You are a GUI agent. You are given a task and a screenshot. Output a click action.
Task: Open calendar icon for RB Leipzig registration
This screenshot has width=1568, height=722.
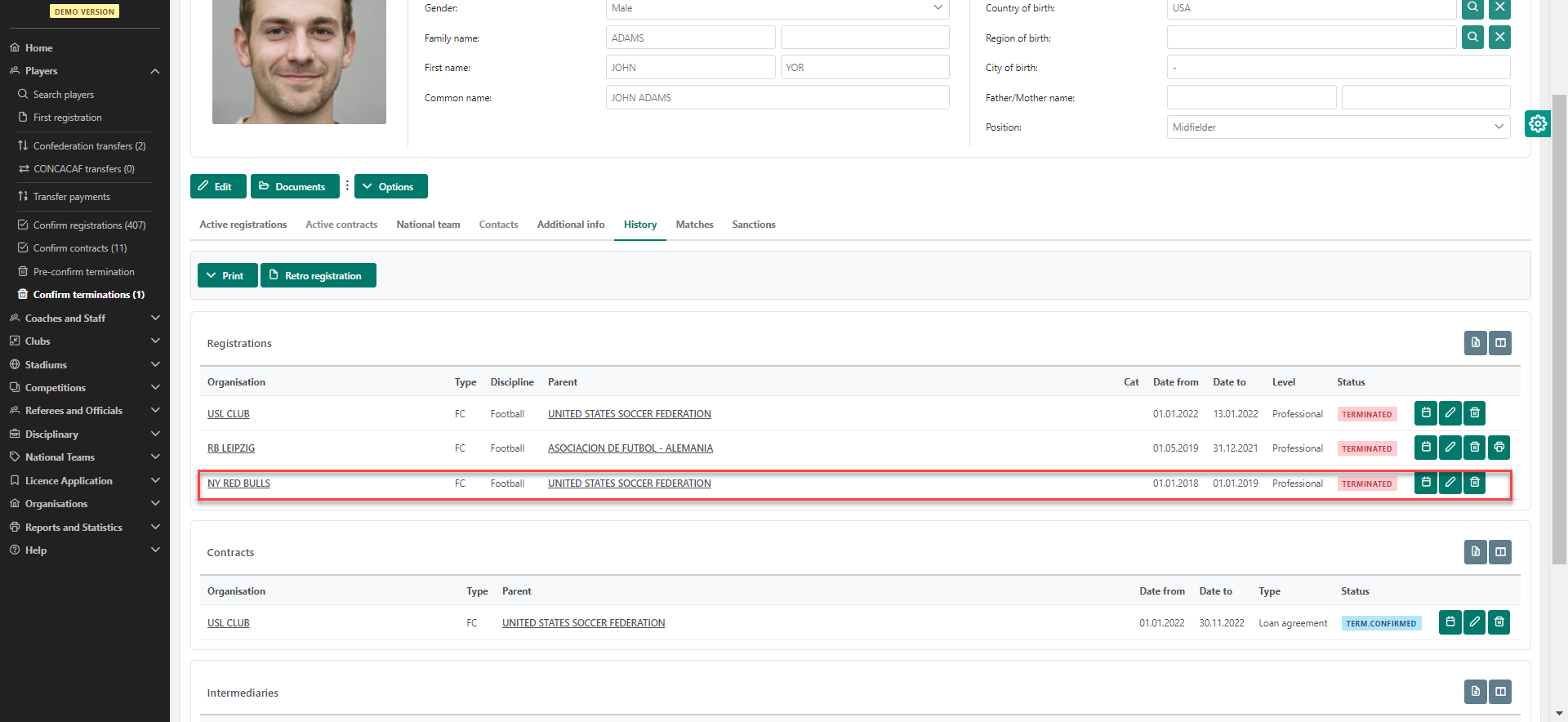(x=1425, y=448)
